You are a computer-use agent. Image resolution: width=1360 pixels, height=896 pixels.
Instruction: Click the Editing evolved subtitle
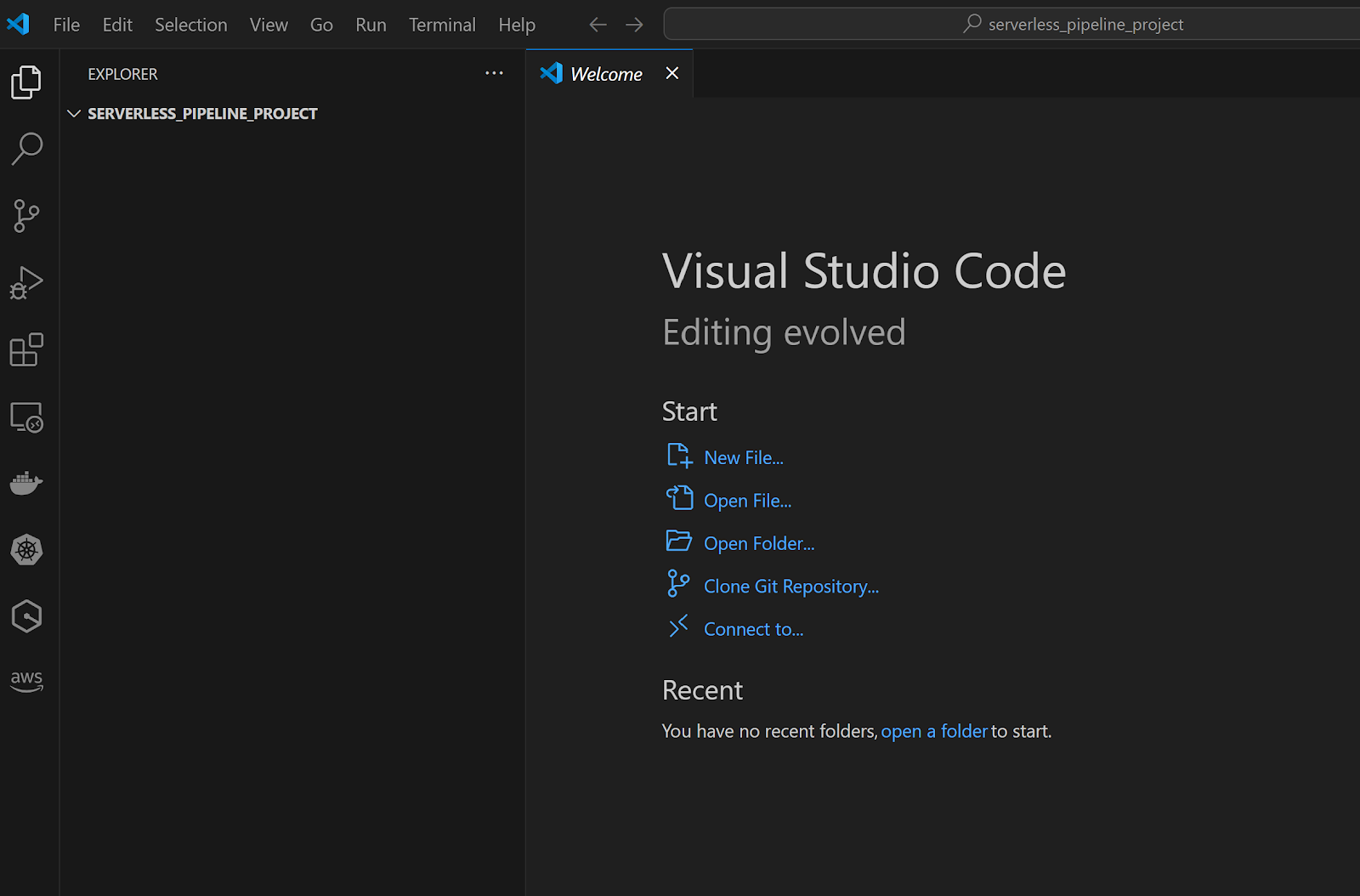pos(784,332)
